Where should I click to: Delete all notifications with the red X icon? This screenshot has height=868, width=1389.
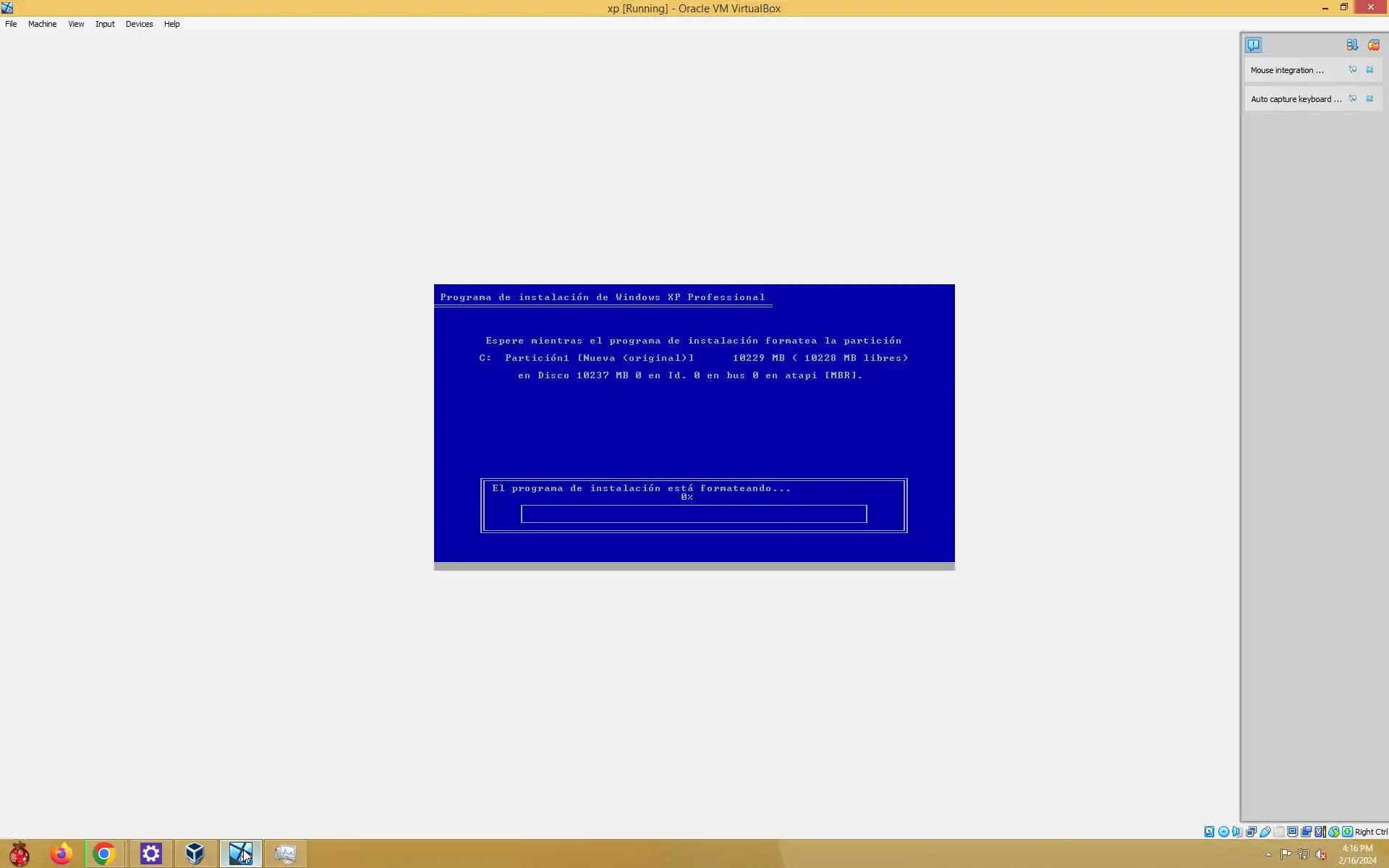[1373, 45]
